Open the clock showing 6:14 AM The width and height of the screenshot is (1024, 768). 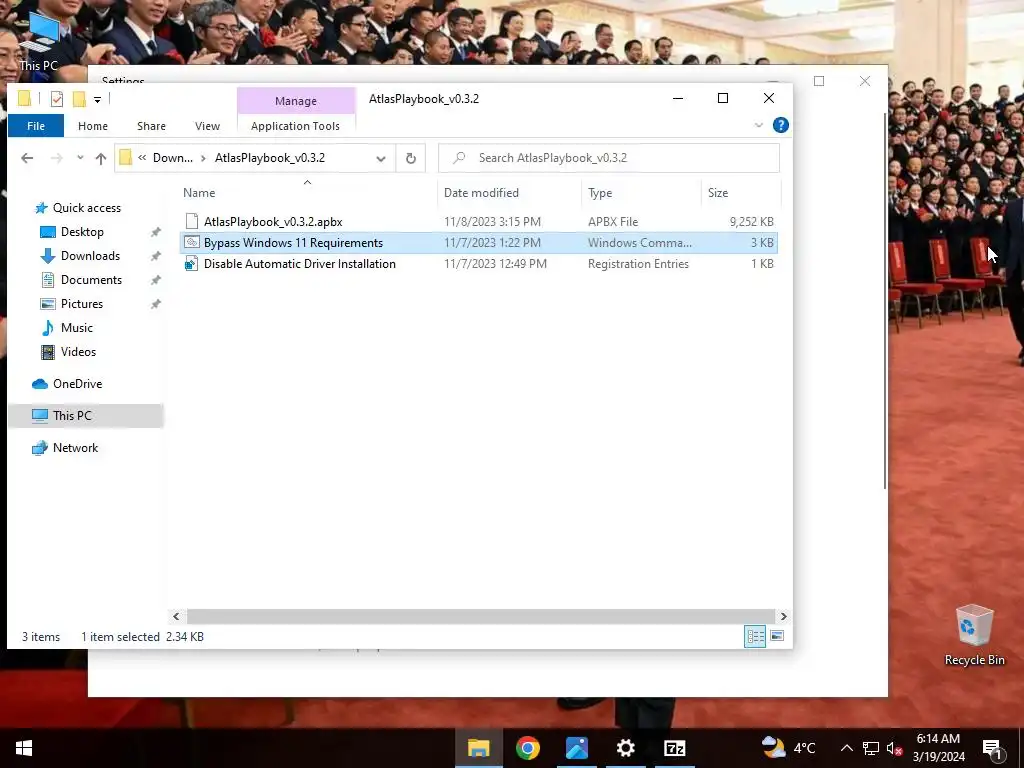pos(938,748)
